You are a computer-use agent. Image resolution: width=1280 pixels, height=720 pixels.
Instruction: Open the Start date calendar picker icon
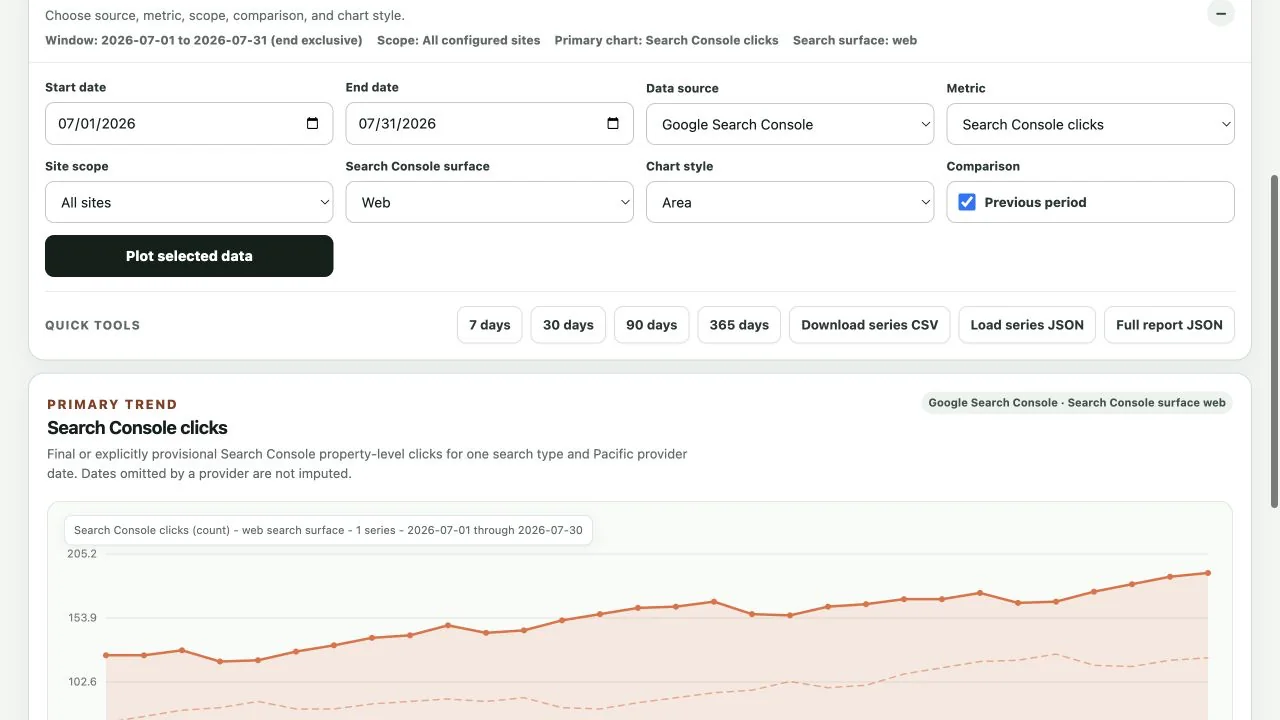point(312,124)
